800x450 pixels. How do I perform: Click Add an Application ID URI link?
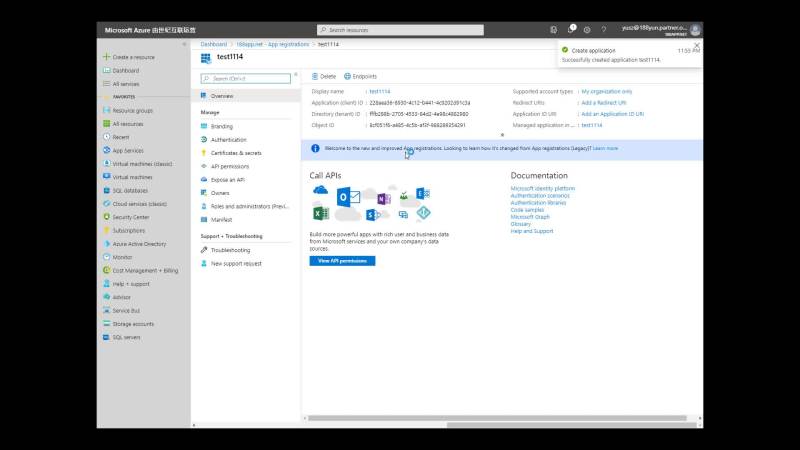(x=612, y=114)
